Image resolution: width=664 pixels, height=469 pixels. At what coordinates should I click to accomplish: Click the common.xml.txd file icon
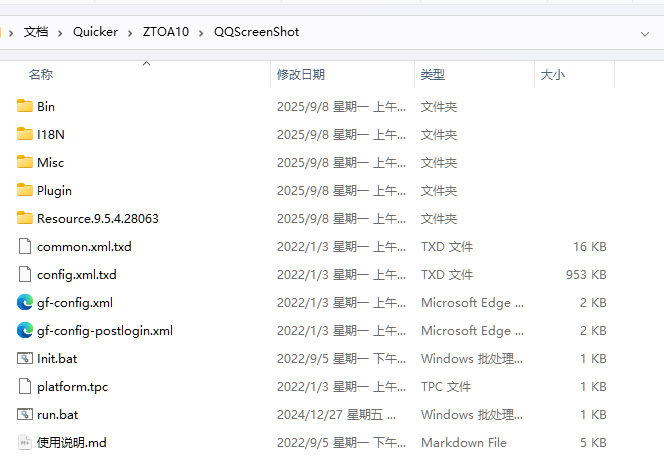tap(25, 246)
